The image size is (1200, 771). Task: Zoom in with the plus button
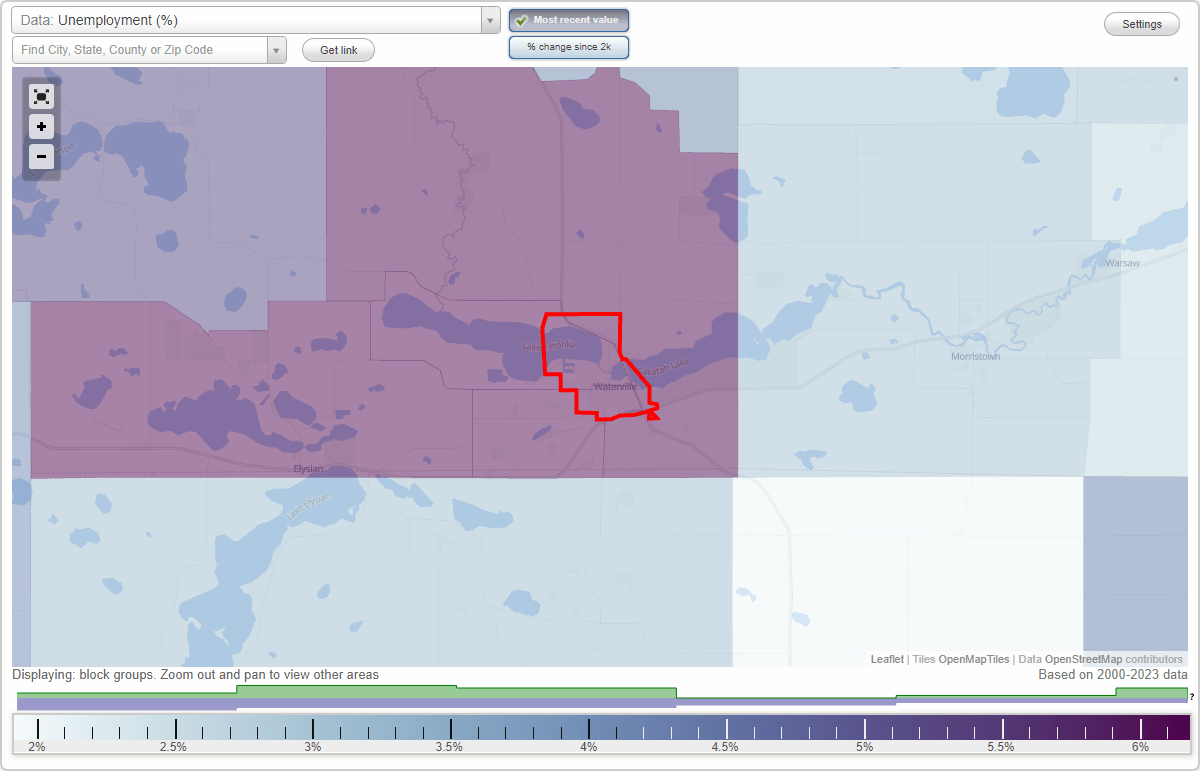41,126
